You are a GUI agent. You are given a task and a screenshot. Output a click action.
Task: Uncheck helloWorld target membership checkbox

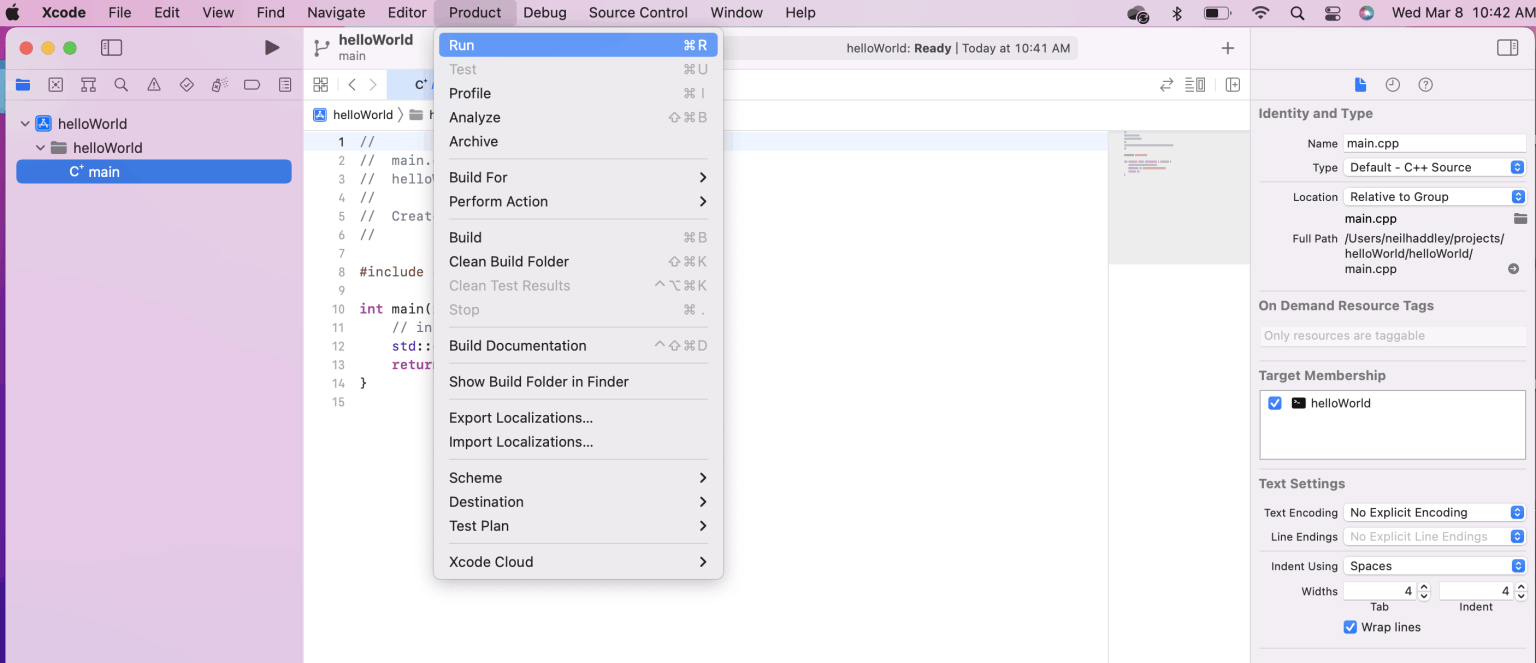tap(1275, 403)
